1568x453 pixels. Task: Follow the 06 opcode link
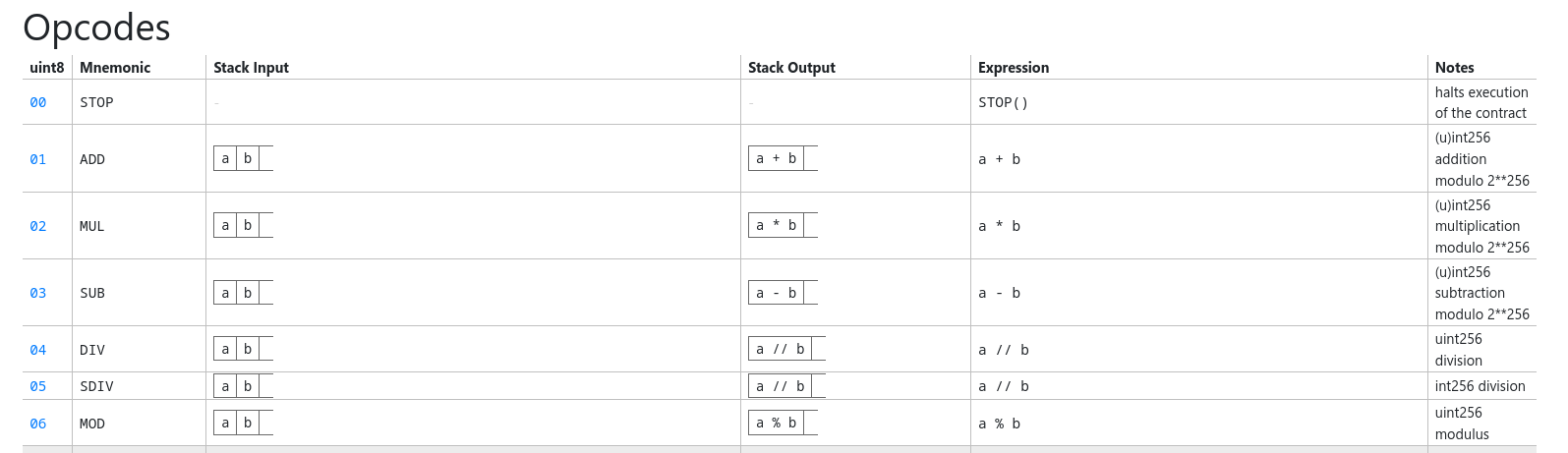pyautogui.click(x=37, y=424)
